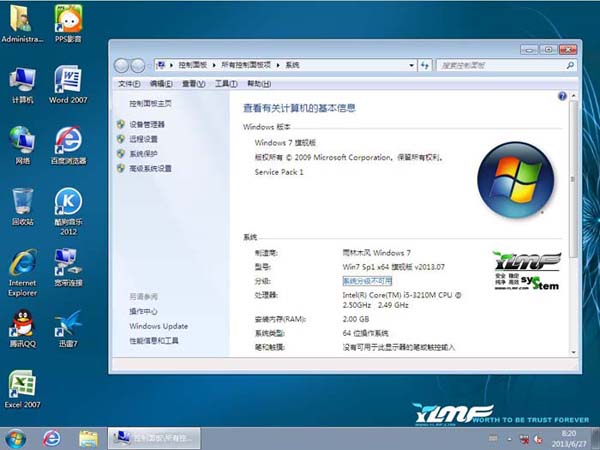
Task: Open the Word 2007 desktop icon
Action: click(67, 82)
